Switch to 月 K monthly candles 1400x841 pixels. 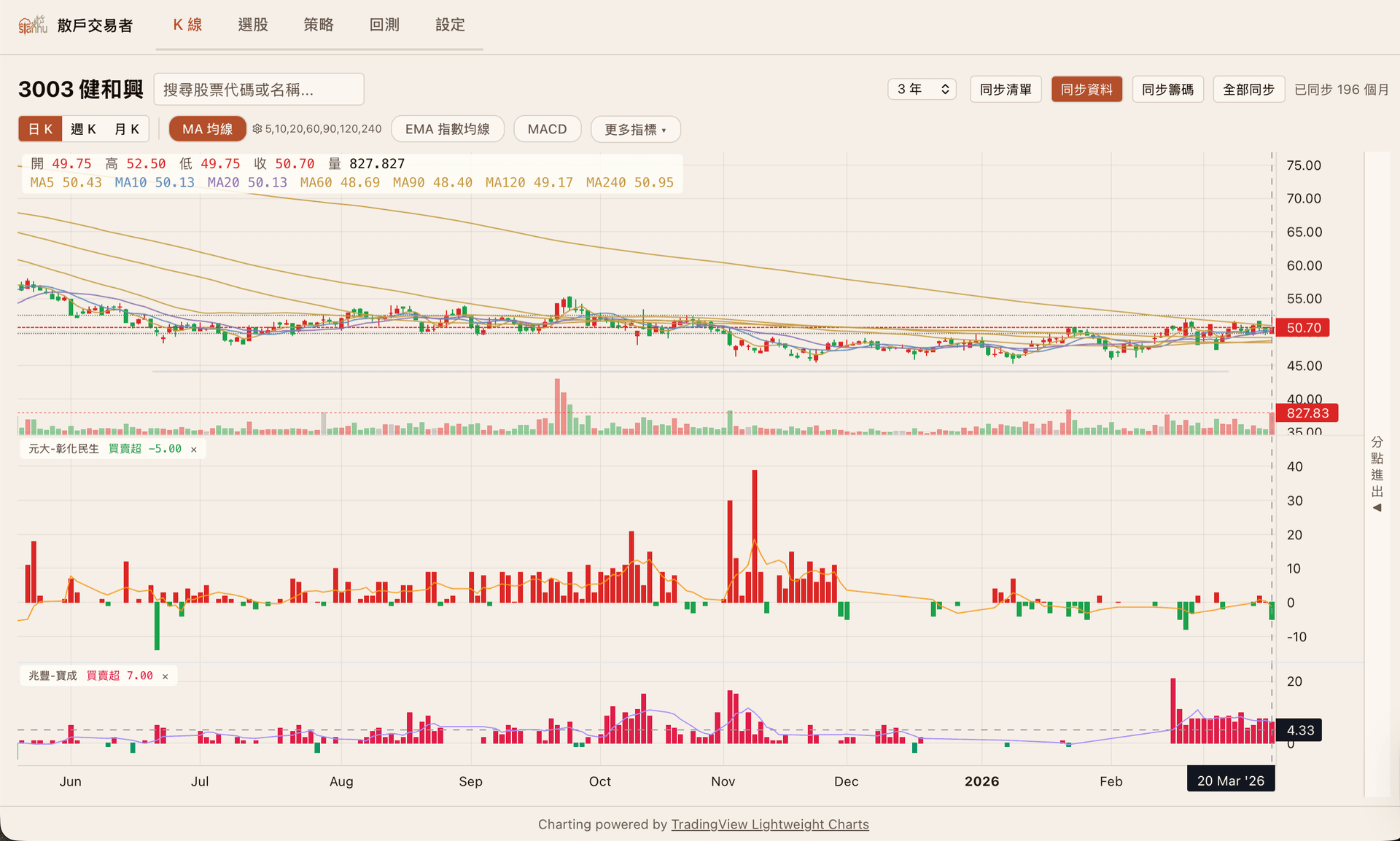(127, 129)
